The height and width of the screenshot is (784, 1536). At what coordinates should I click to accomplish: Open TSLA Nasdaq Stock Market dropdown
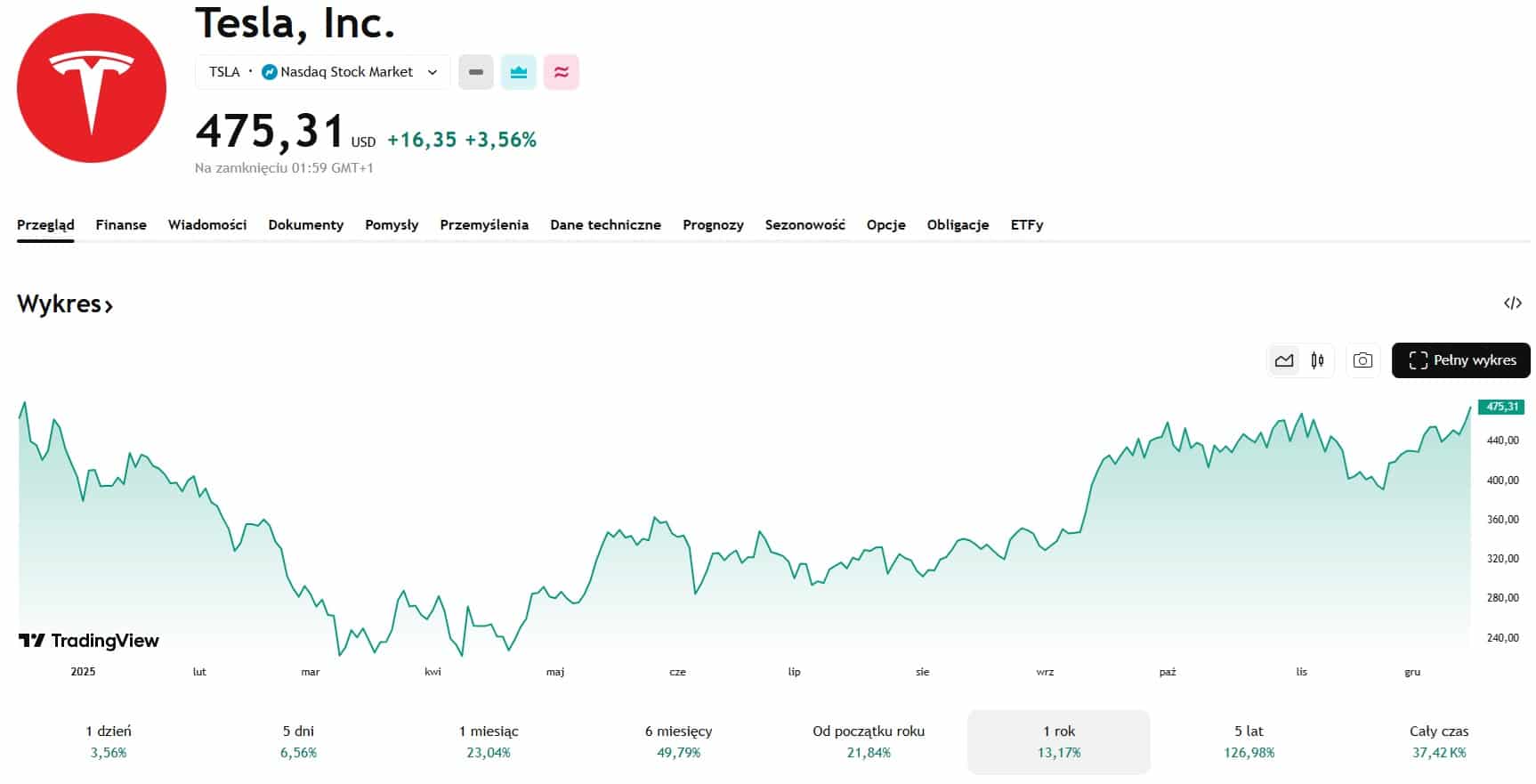coord(323,72)
